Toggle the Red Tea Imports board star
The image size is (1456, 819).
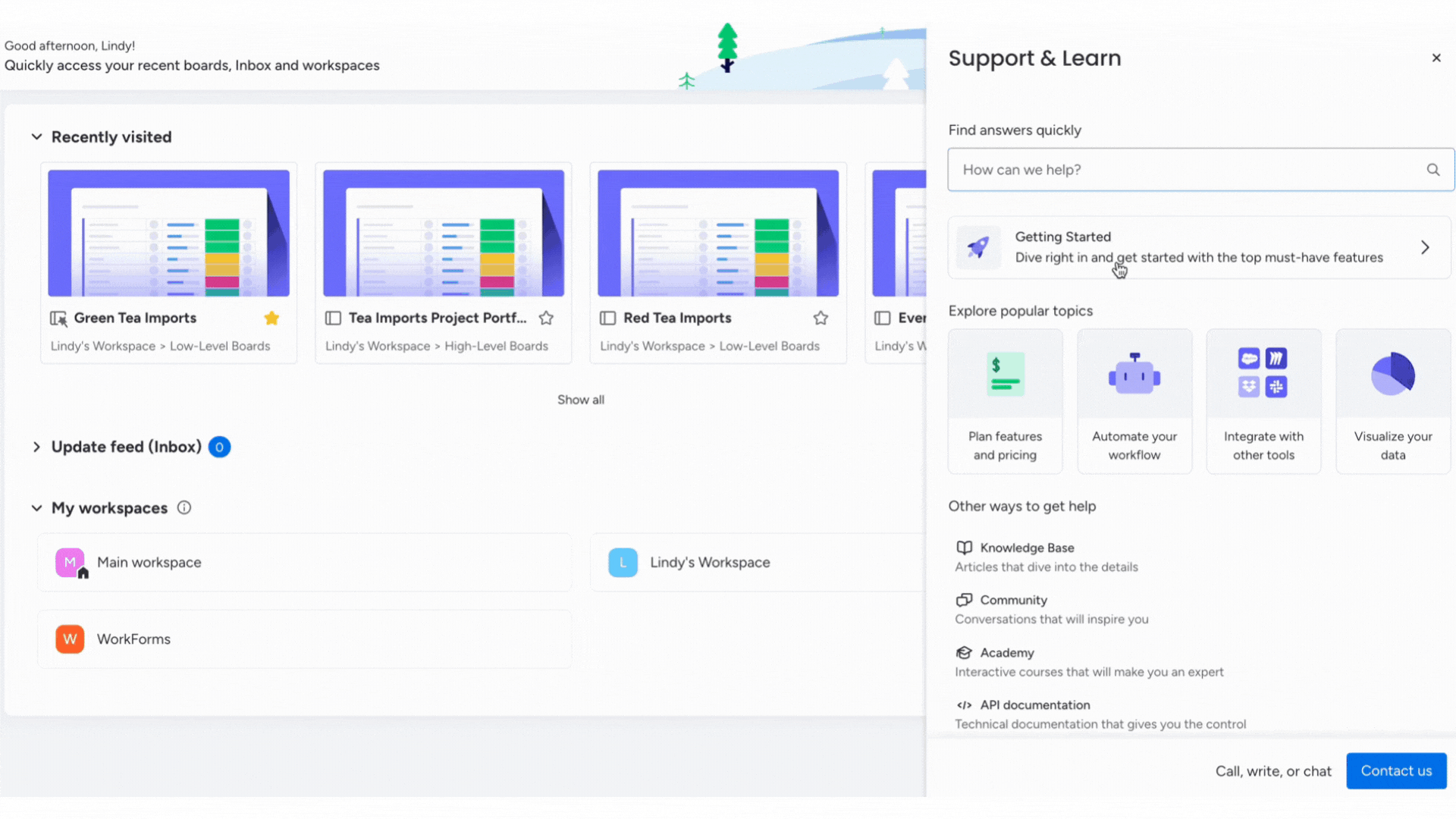point(821,317)
